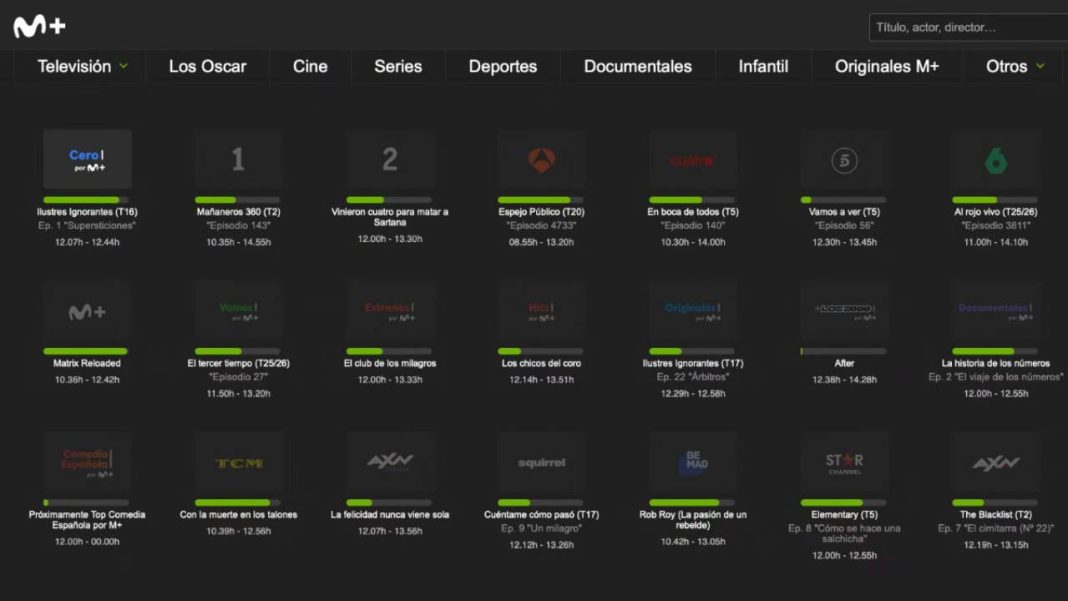Focus the Título, actor, director search field
This screenshot has width=1068, height=601.
pyautogui.click(x=969, y=27)
